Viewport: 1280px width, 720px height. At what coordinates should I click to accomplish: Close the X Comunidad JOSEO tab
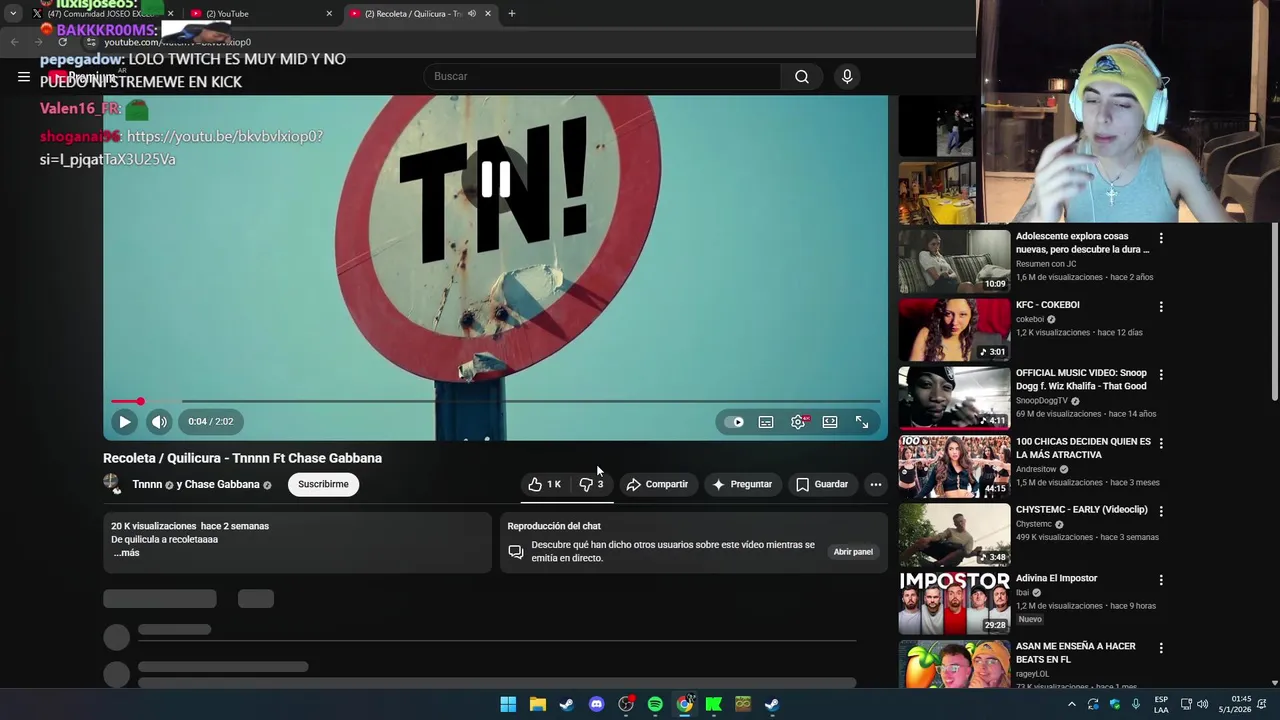[x=171, y=13]
